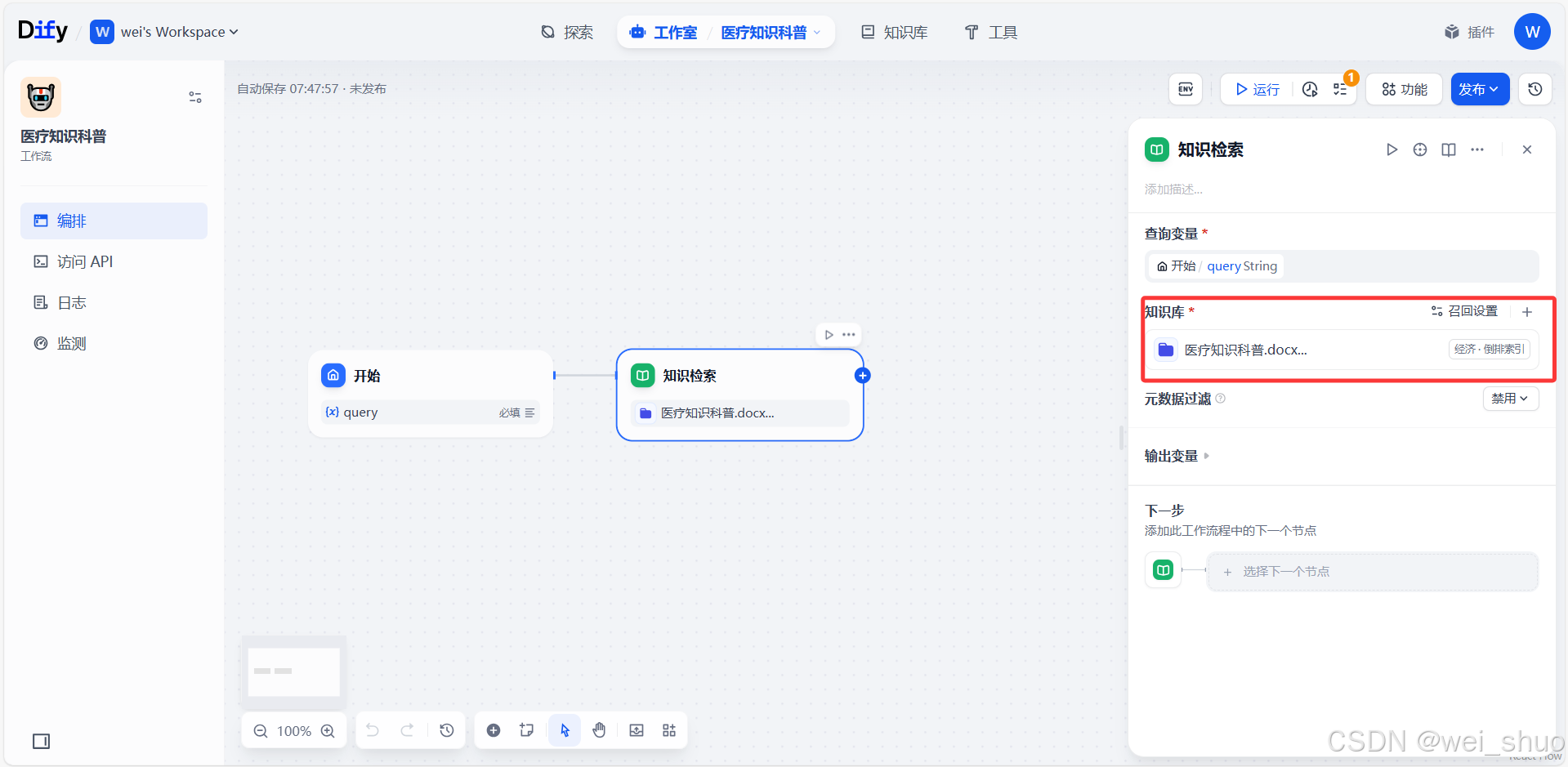Screen dimensions: 1568x767
Task: Click the canvas minimap thumbnail
Action: tap(293, 671)
